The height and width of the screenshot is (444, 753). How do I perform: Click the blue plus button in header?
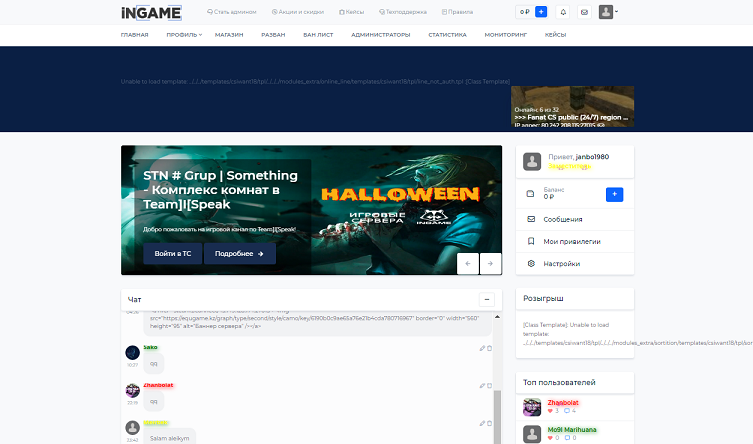541,12
